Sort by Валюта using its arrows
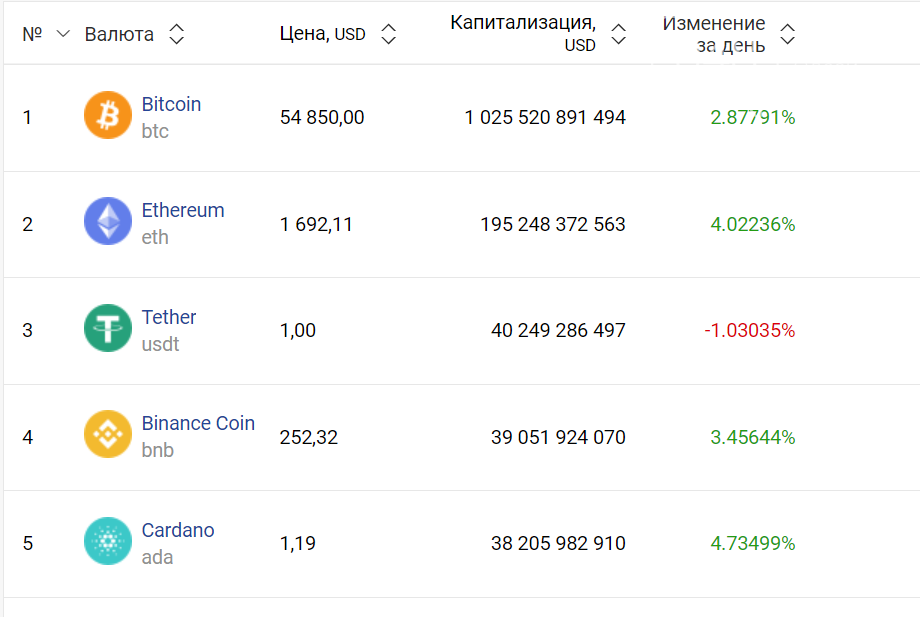920x617 pixels. 177,34
